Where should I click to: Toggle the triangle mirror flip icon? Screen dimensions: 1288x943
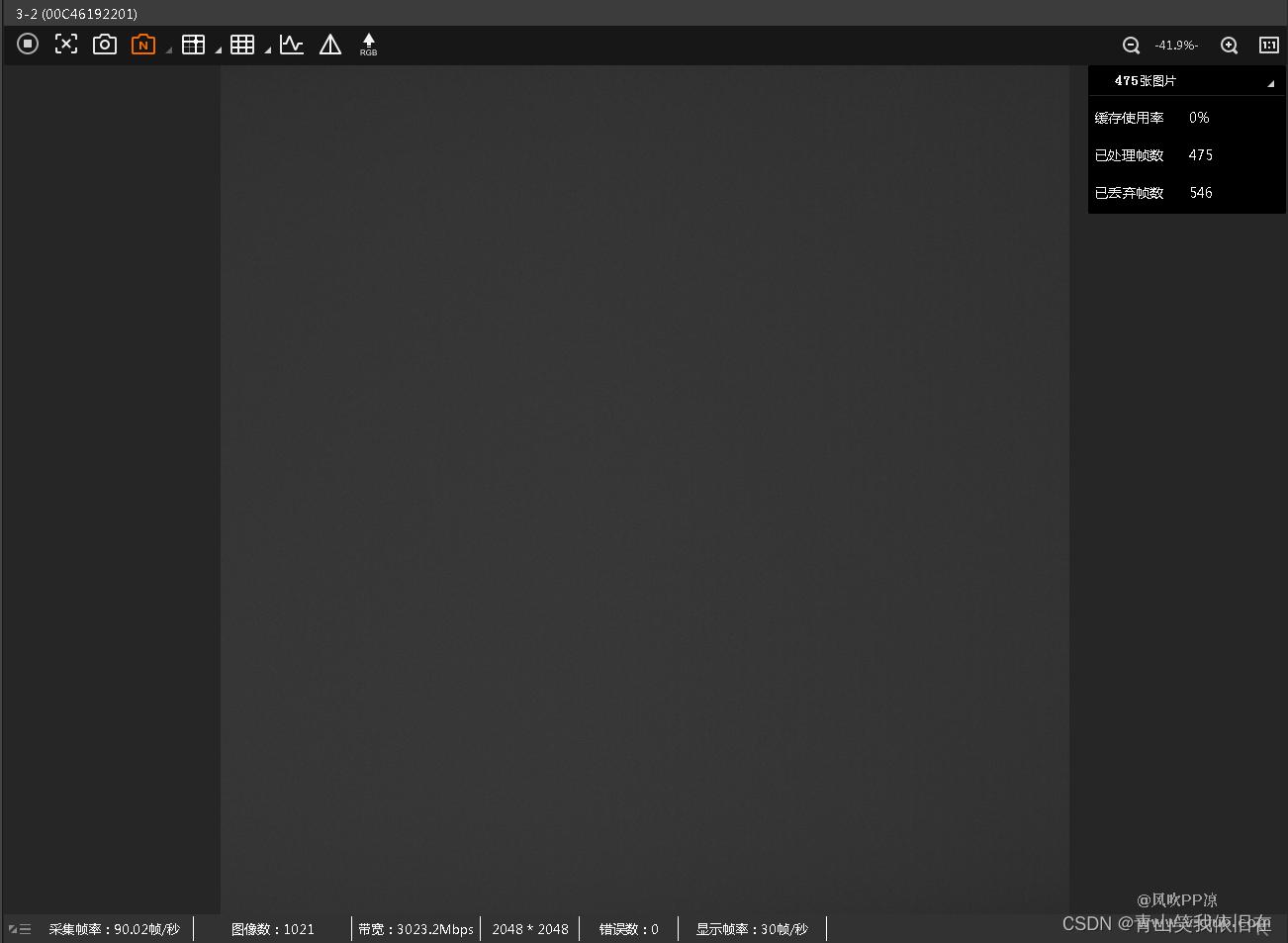coord(330,45)
